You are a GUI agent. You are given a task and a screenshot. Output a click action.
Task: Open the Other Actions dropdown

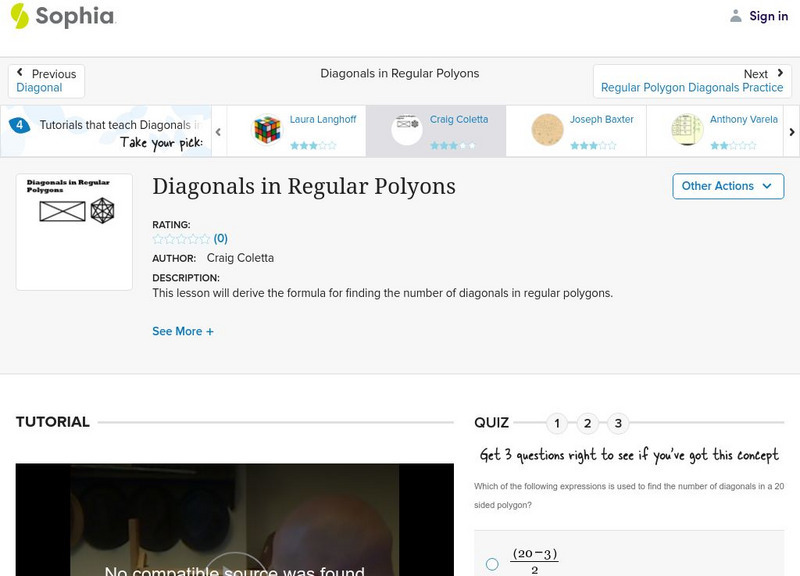(x=727, y=186)
